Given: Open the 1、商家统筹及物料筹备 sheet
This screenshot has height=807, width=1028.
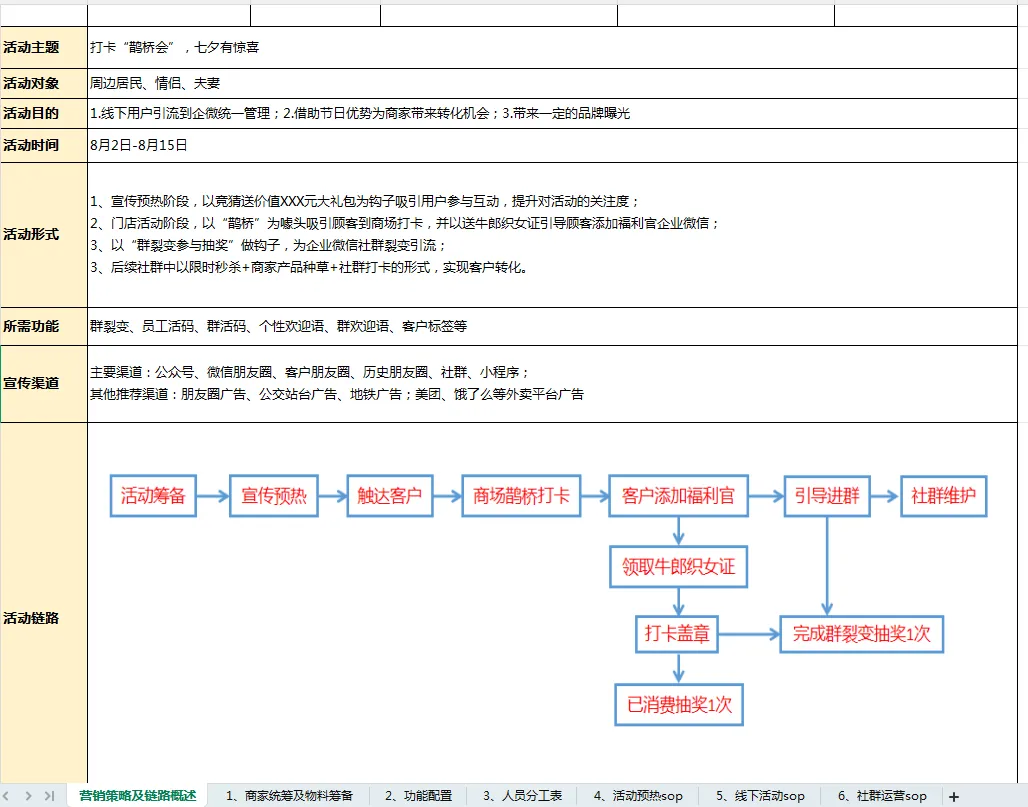Looking at the screenshot, I should coord(290,795).
